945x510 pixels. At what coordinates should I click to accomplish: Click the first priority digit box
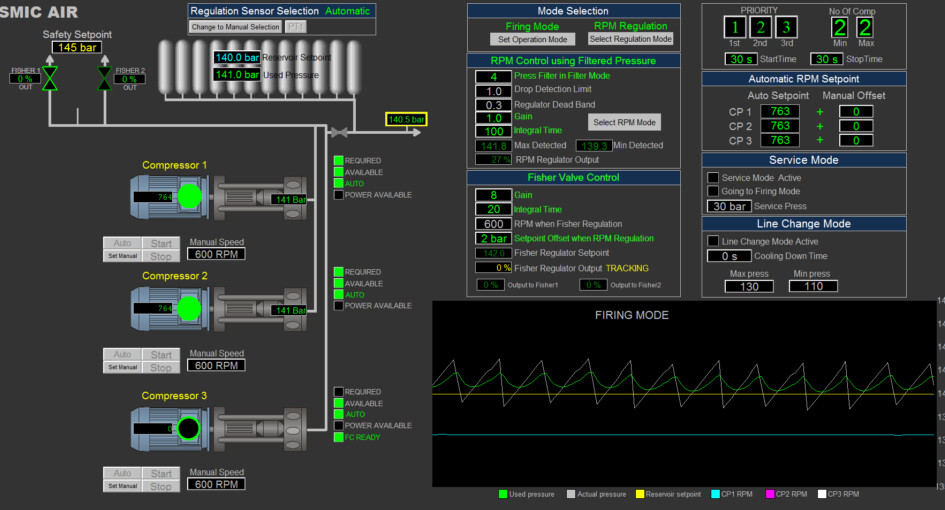click(736, 28)
